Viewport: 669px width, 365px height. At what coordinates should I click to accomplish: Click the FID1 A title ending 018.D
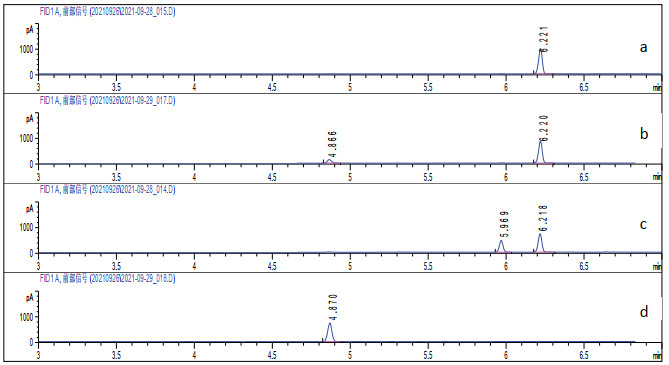(107, 279)
